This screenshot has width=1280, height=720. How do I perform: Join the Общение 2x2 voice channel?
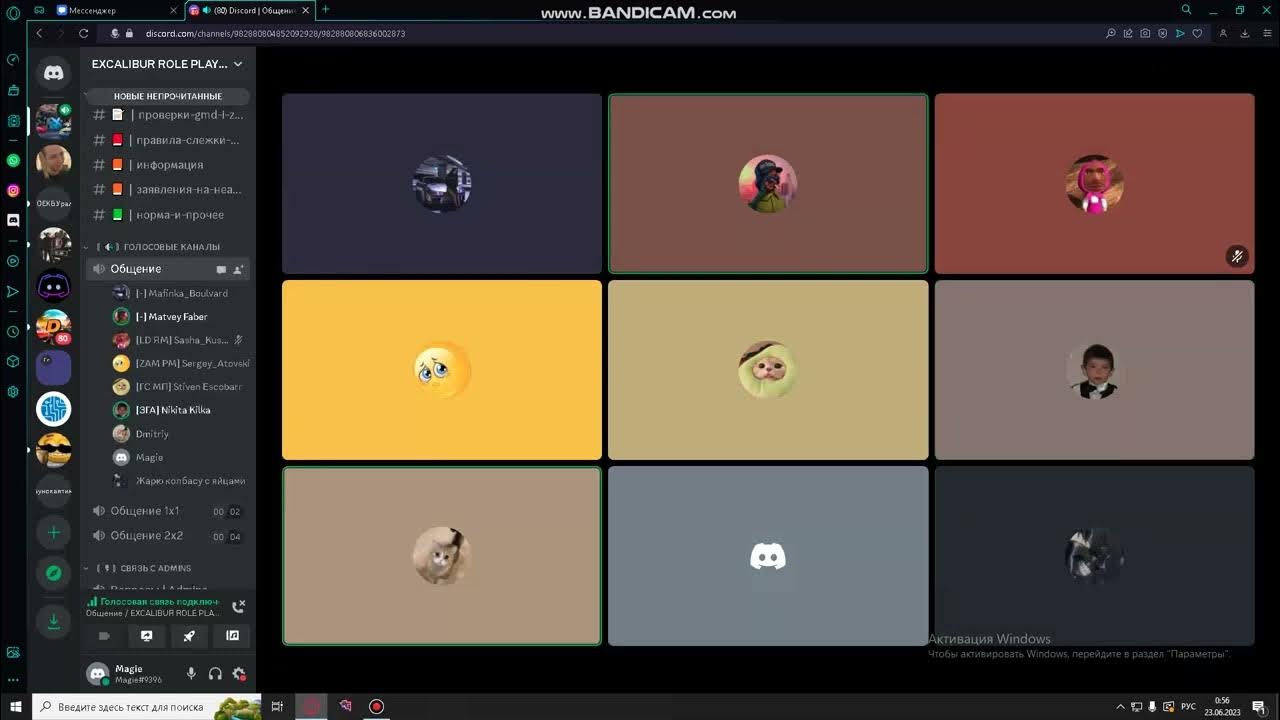tap(168, 536)
